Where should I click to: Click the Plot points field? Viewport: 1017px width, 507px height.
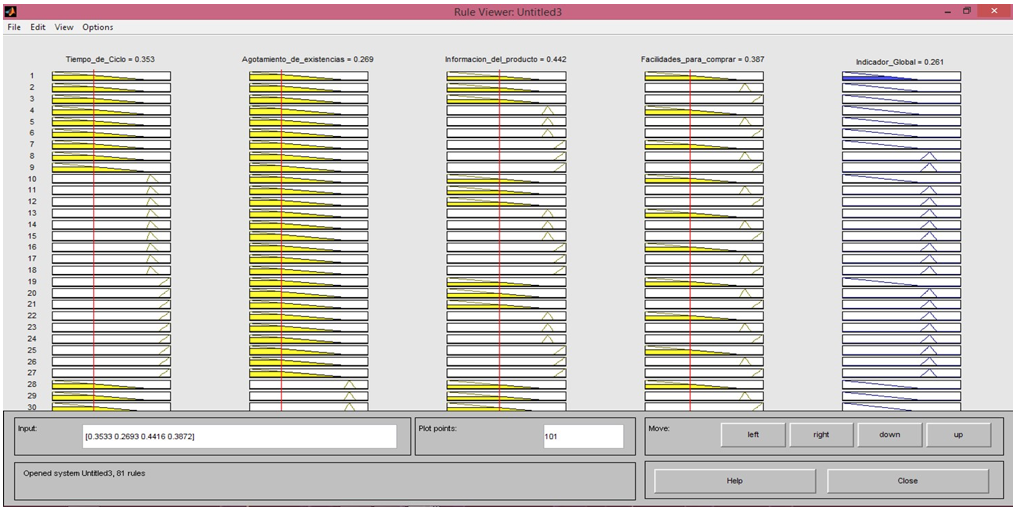click(x=583, y=436)
